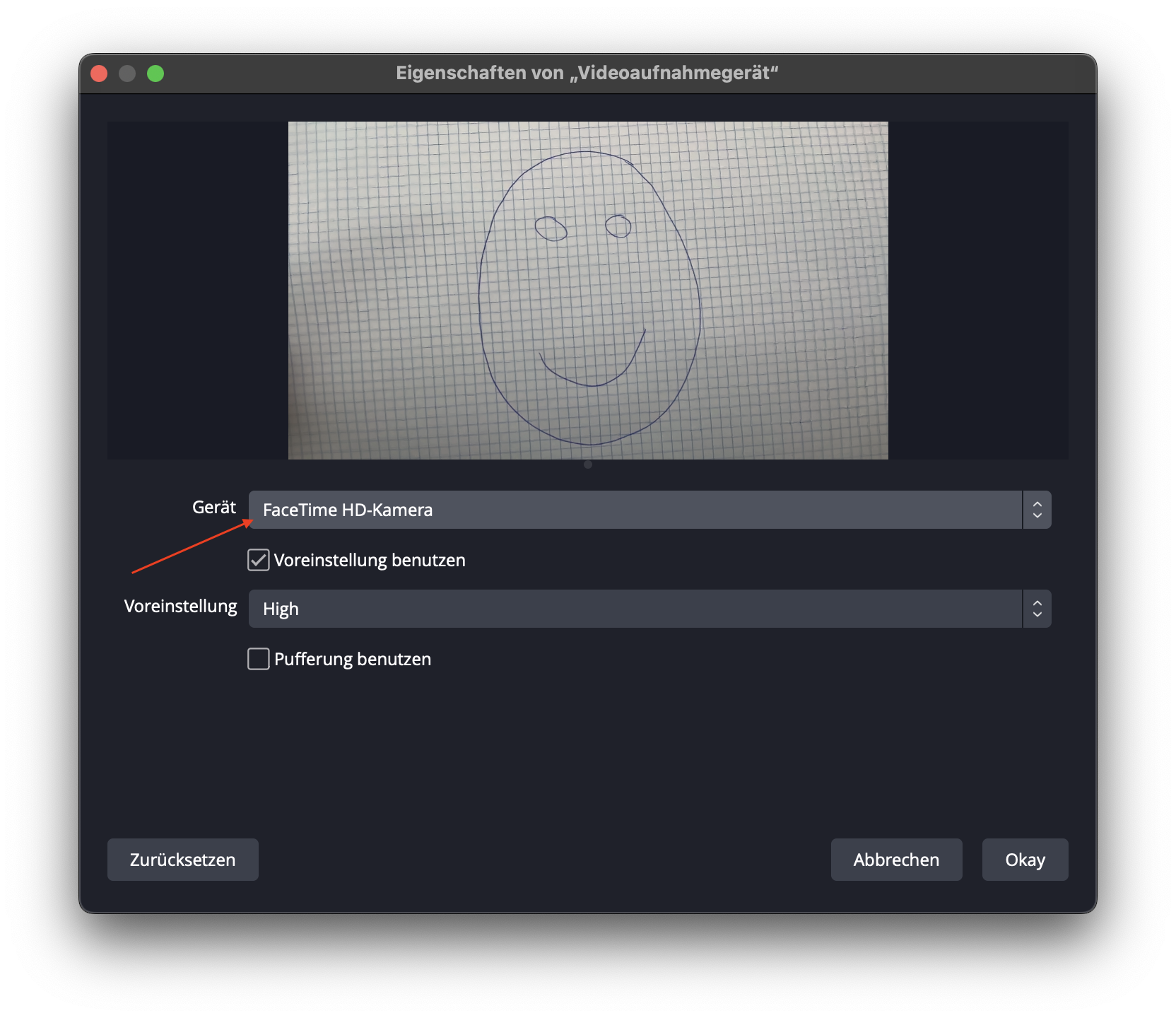
Task: Close the Videoaufnahmegerät properties window
Action: click(x=99, y=74)
